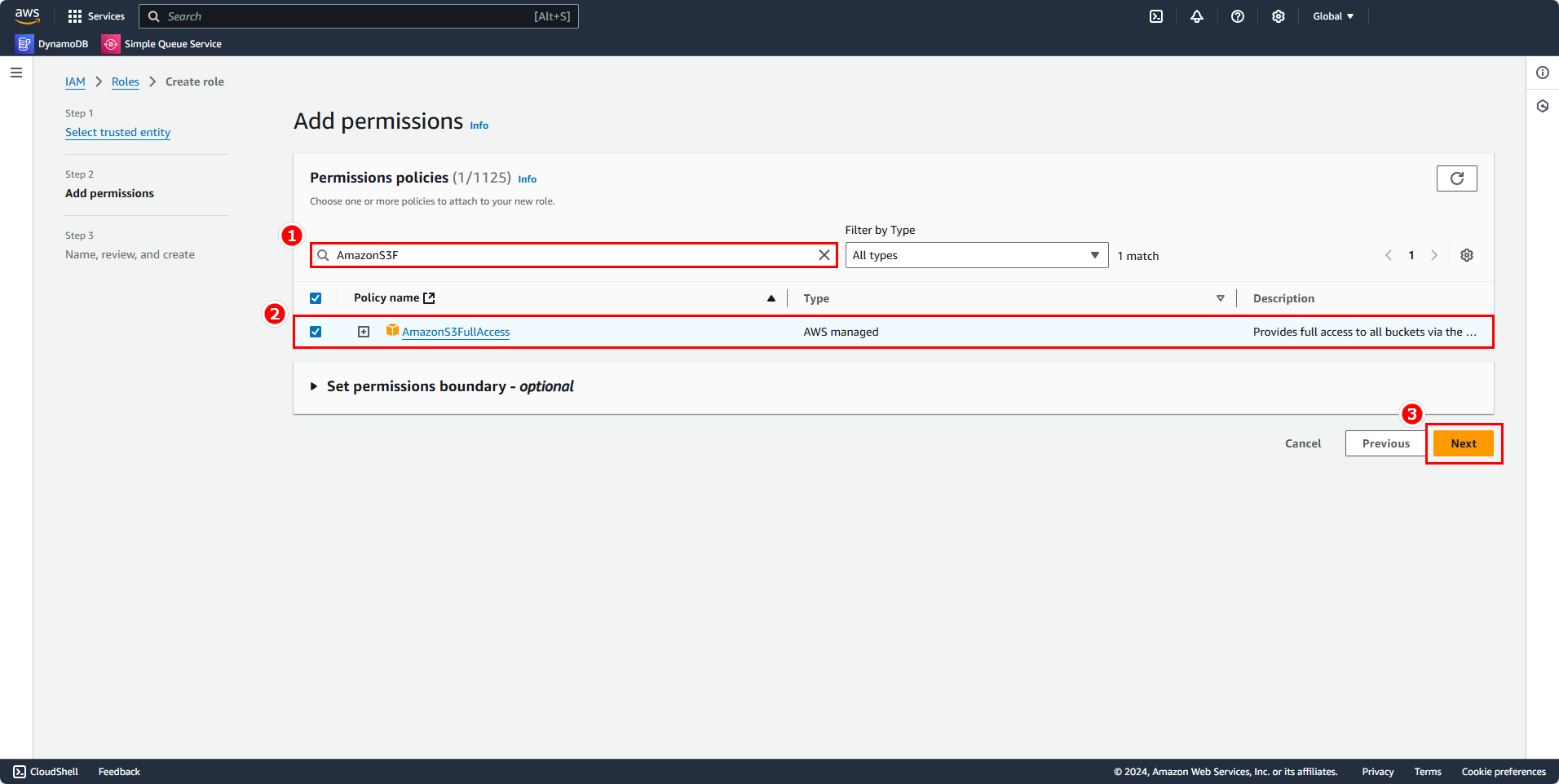This screenshot has height=784, width=1559.
Task: Click the Description column header
Action: point(1283,298)
